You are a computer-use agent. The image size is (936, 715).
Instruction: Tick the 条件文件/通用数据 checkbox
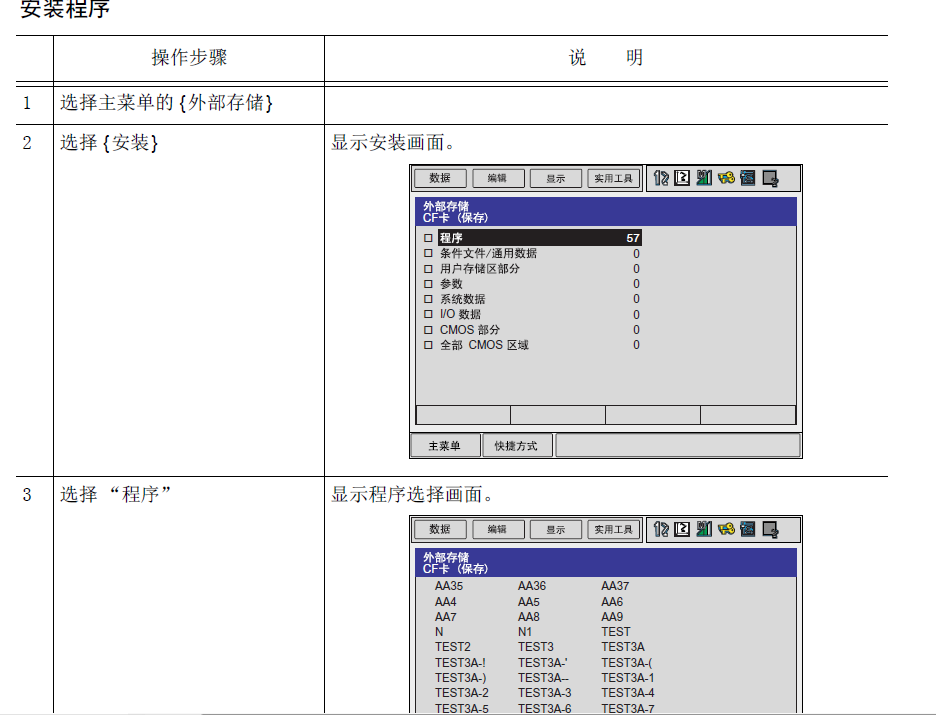coord(428,254)
